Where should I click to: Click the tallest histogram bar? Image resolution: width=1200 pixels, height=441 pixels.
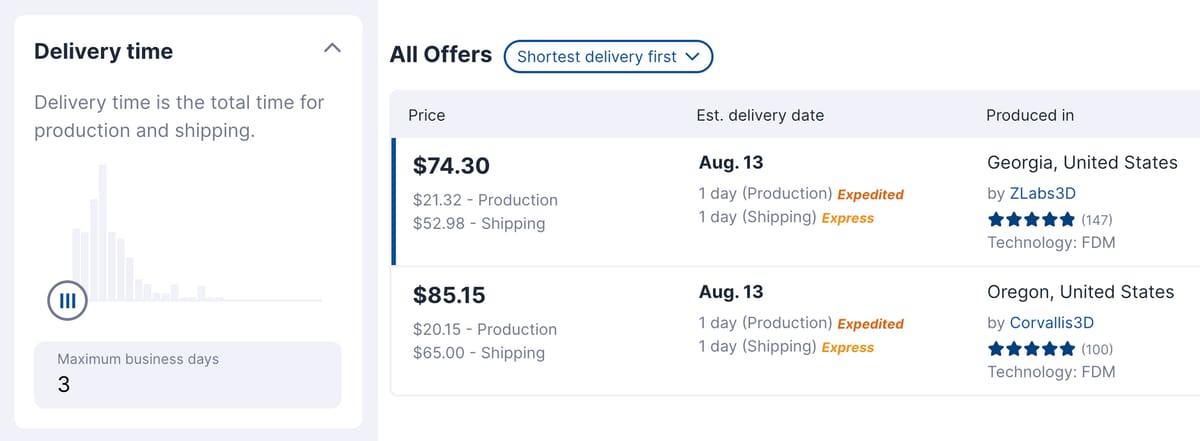(103, 232)
